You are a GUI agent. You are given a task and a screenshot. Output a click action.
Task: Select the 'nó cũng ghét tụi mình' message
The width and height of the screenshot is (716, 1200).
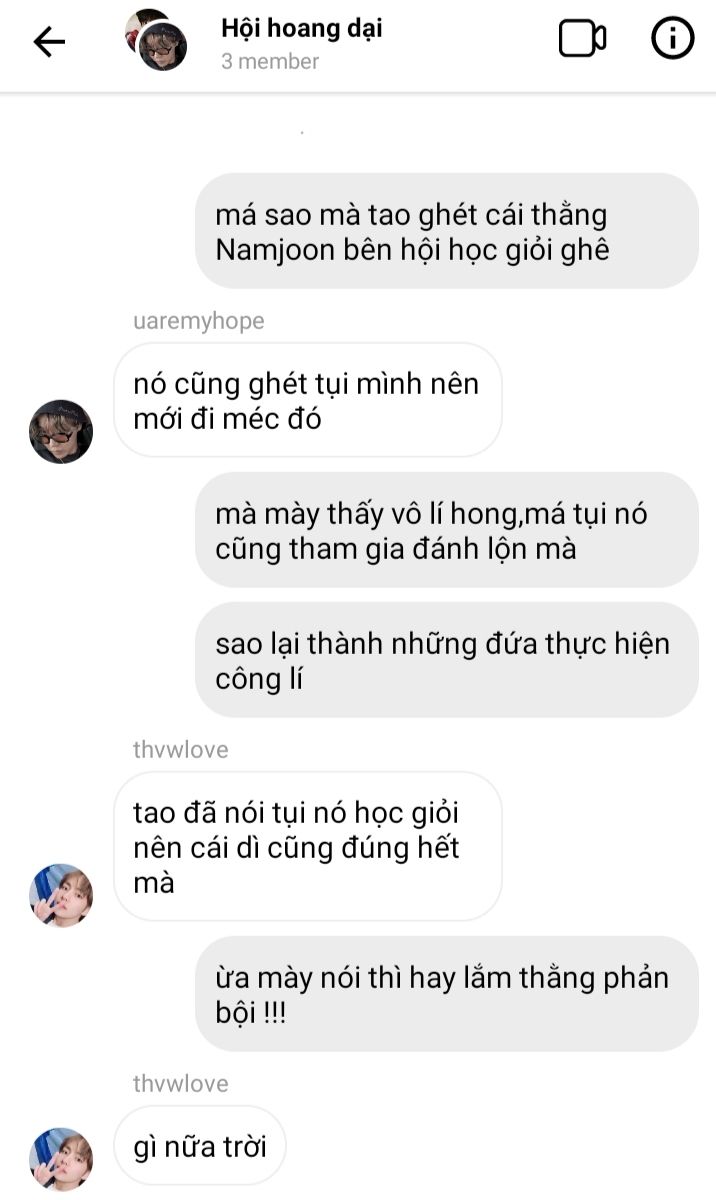point(307,400)
